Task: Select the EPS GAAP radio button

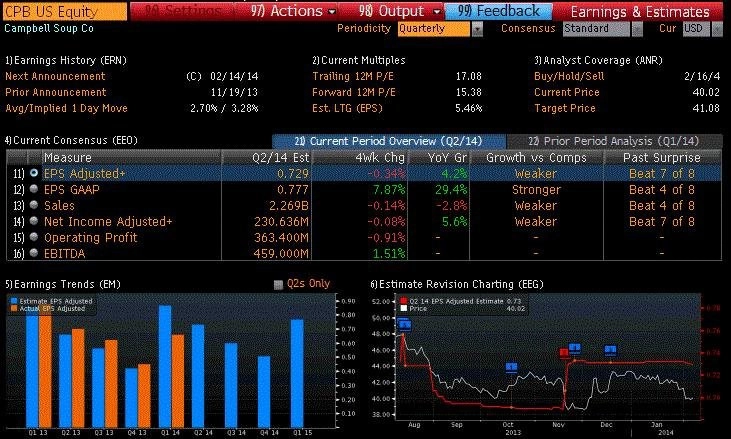Action: pyautogui.click(x=34, y=189)
